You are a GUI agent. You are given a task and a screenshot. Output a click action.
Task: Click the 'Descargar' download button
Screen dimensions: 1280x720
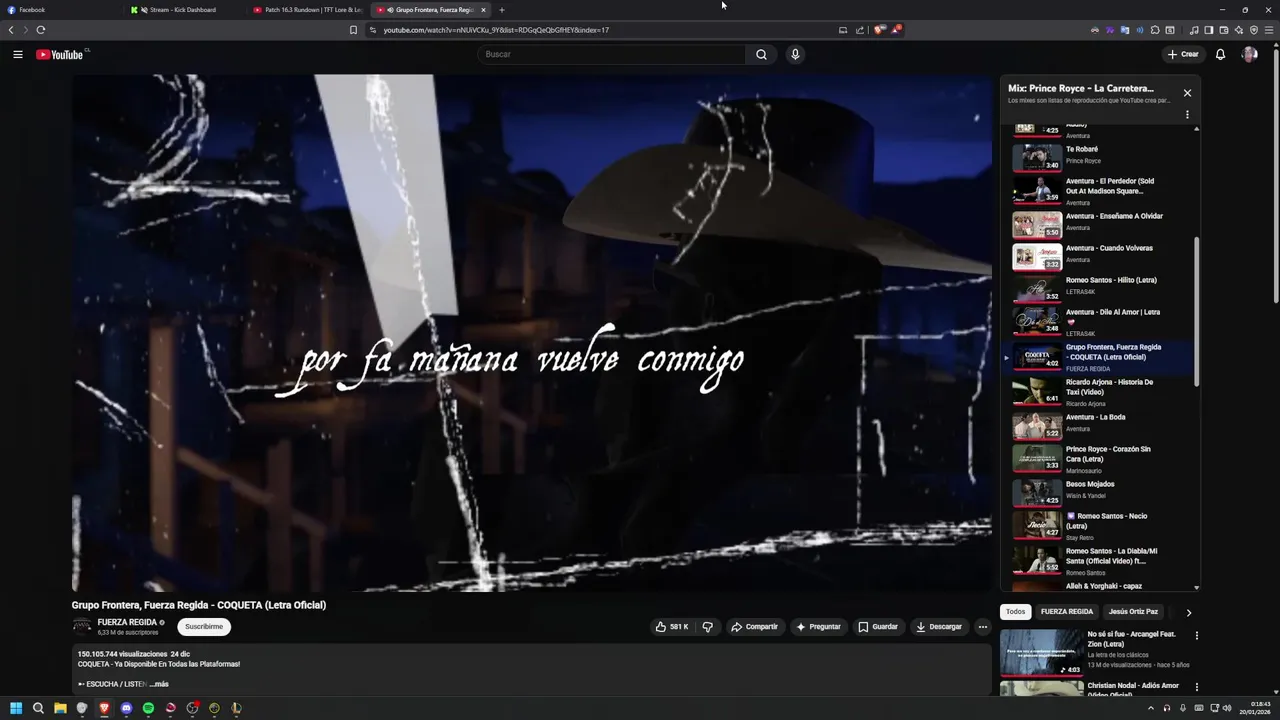(x=939, y=627)
